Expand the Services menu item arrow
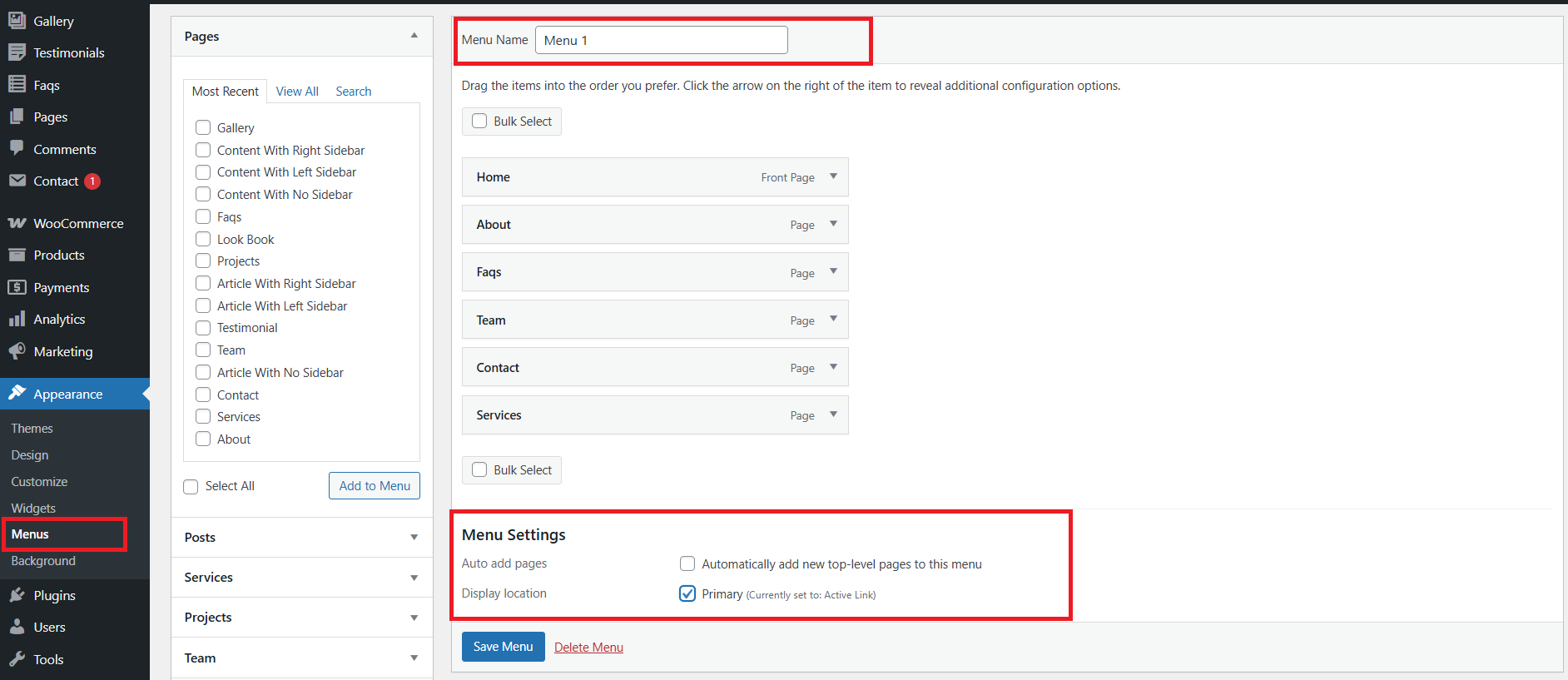This screenshot has width=1568, height=680. point(833,414)
